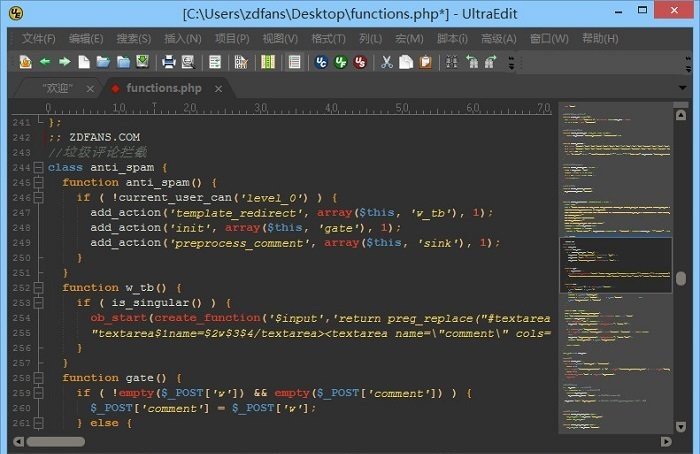The height and width of the screenshot is (454, 700).
Task: Click the green back navigation arrow
Action: [x=45, y=62]
